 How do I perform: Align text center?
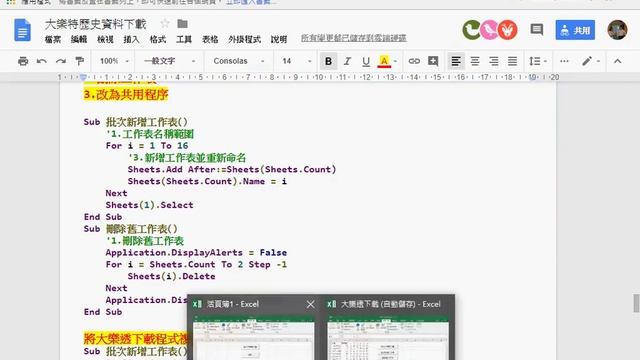[x=475, y=61]
